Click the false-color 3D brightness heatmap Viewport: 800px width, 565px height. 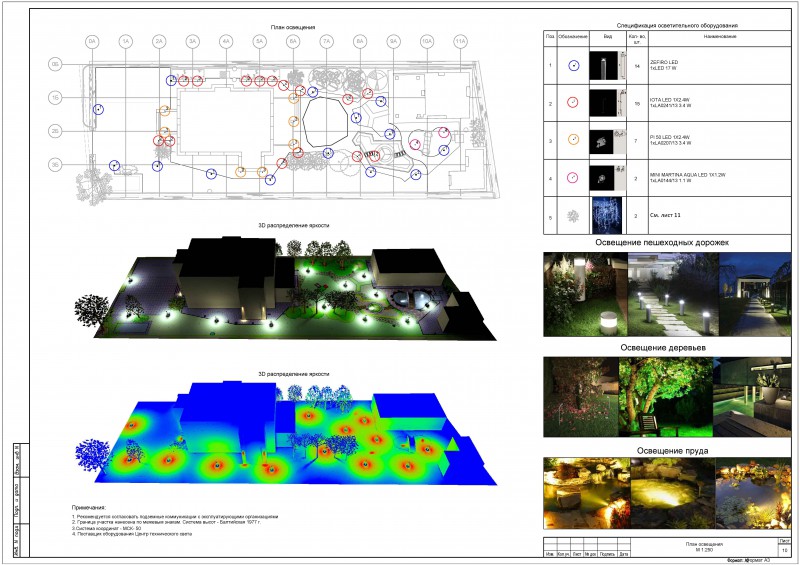(x=286, y=433)
